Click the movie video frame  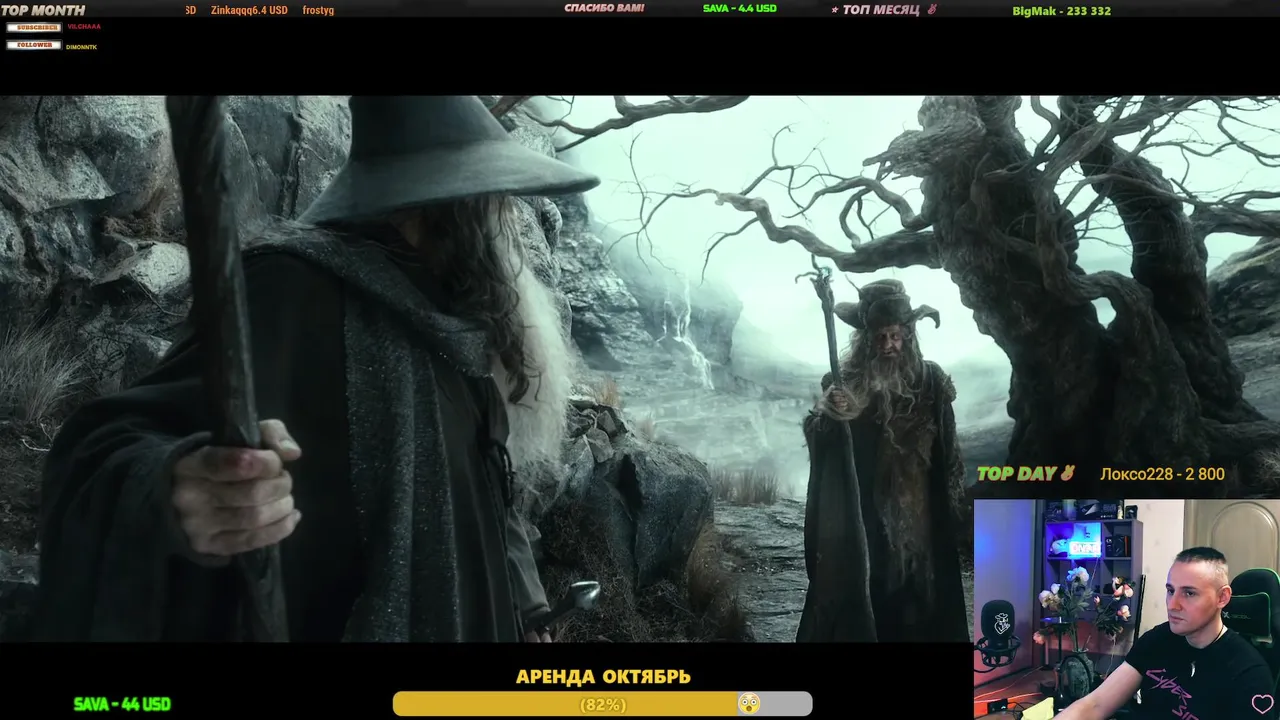point(640,368)
